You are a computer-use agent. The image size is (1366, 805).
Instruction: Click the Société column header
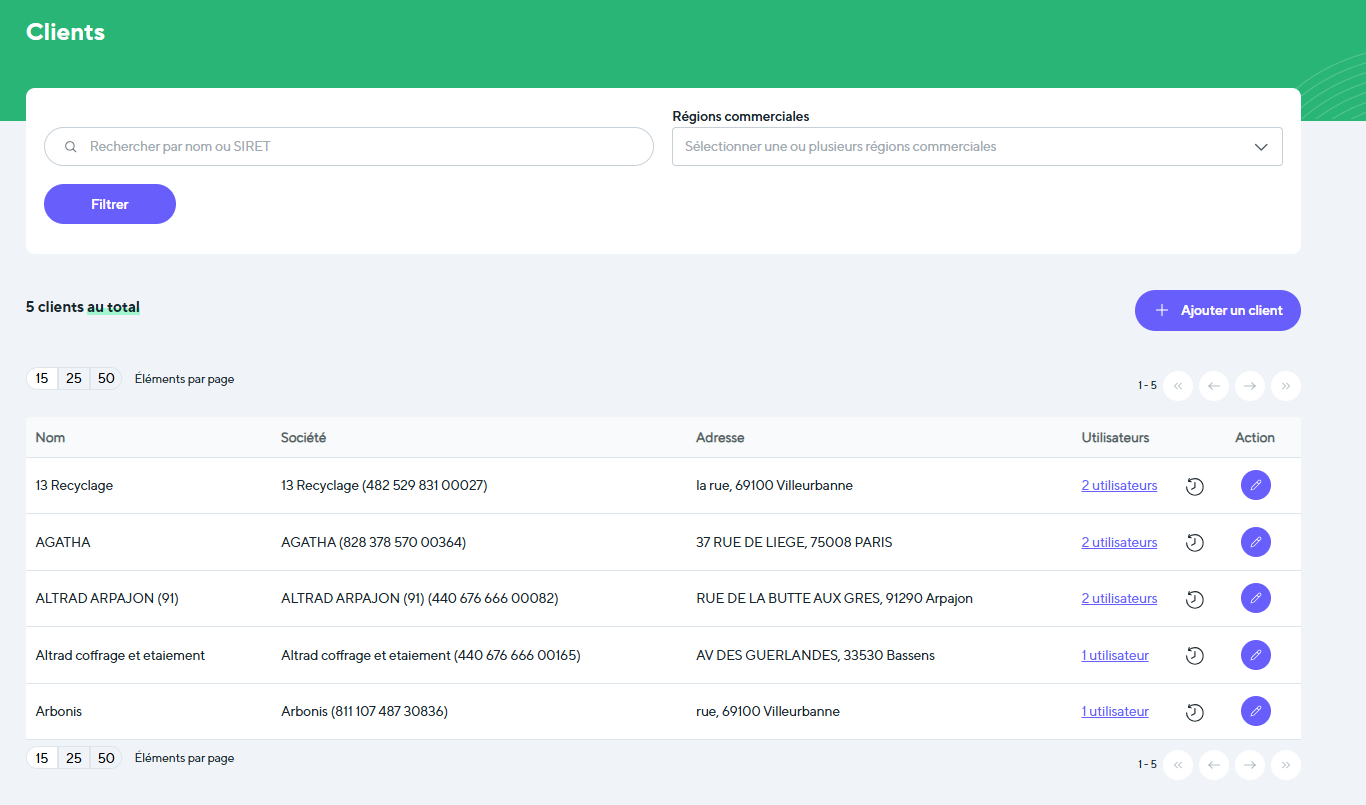tap(303, 437)
